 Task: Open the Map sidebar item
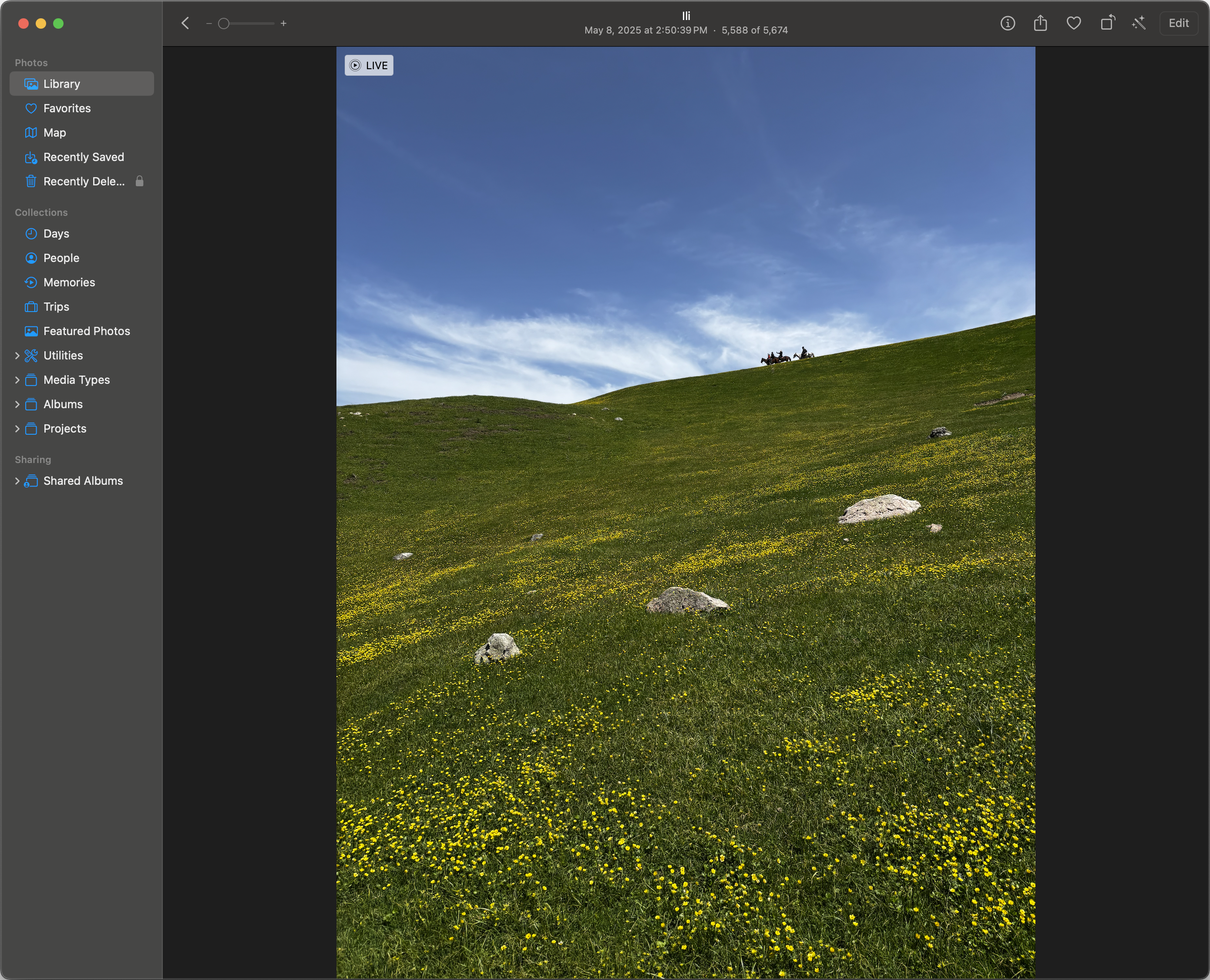54,133
